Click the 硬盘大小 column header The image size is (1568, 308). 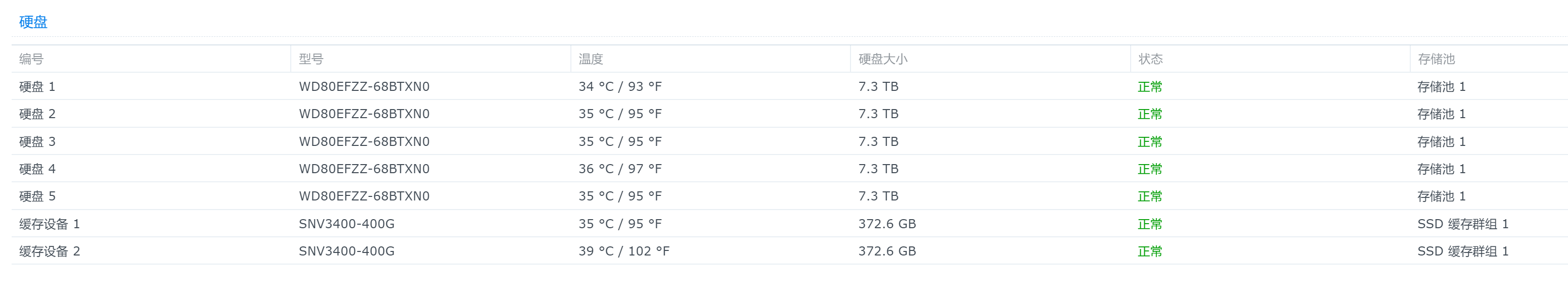pos(882,59)
